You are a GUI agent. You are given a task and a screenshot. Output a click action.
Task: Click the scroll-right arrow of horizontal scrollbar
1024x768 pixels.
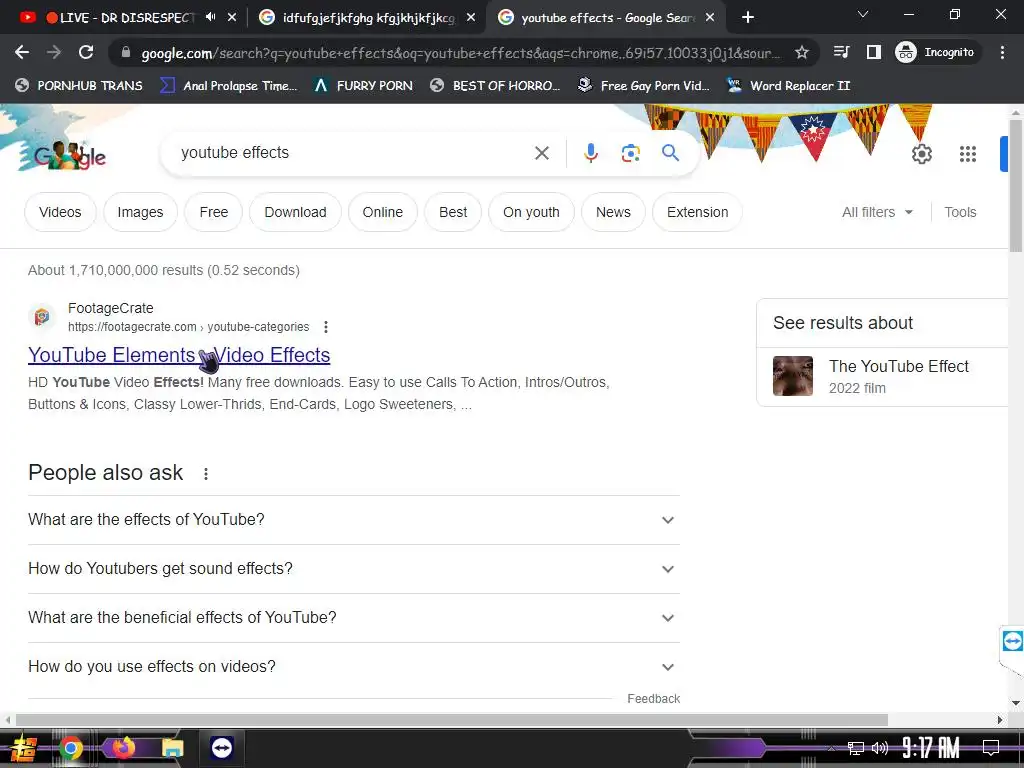click(999, 720)
